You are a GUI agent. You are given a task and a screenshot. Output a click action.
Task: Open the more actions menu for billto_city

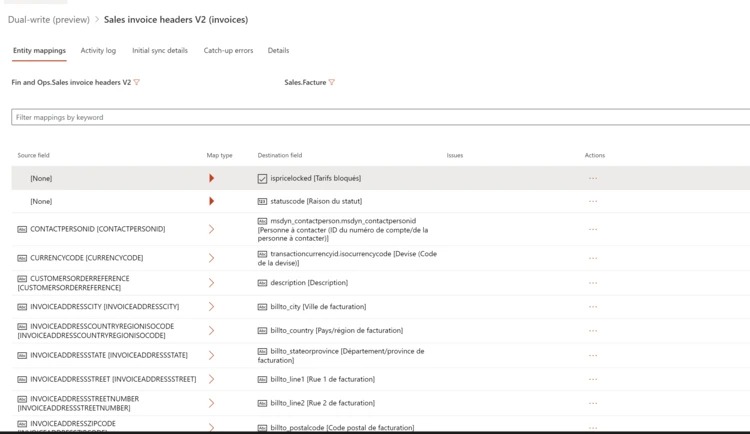point(593,307)
